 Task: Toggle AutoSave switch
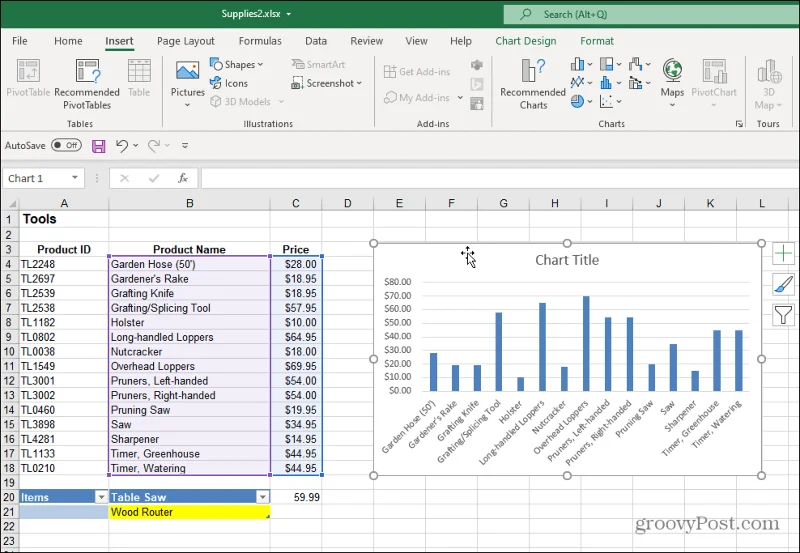66,145
